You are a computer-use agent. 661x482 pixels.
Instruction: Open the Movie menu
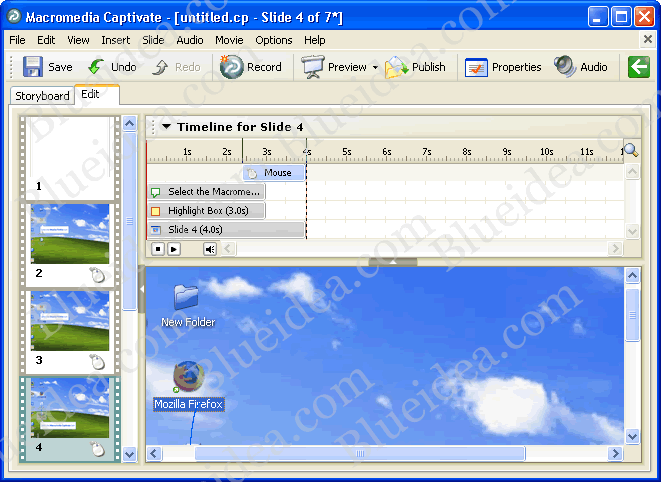point(229,40)
